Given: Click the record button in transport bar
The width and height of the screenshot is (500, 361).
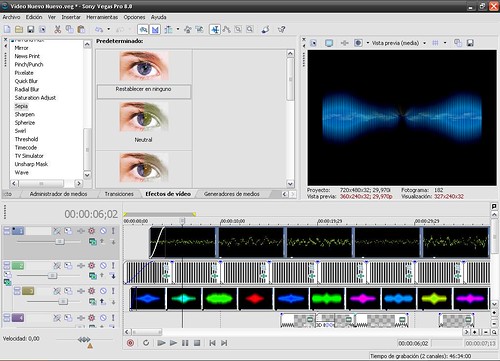Looking at the screenshot, I should pyautogui.click(x=130, y=343).
